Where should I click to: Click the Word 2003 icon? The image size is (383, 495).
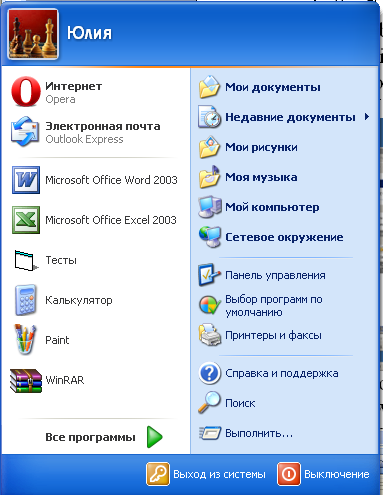pyautogui.click(x=26, y=180)
